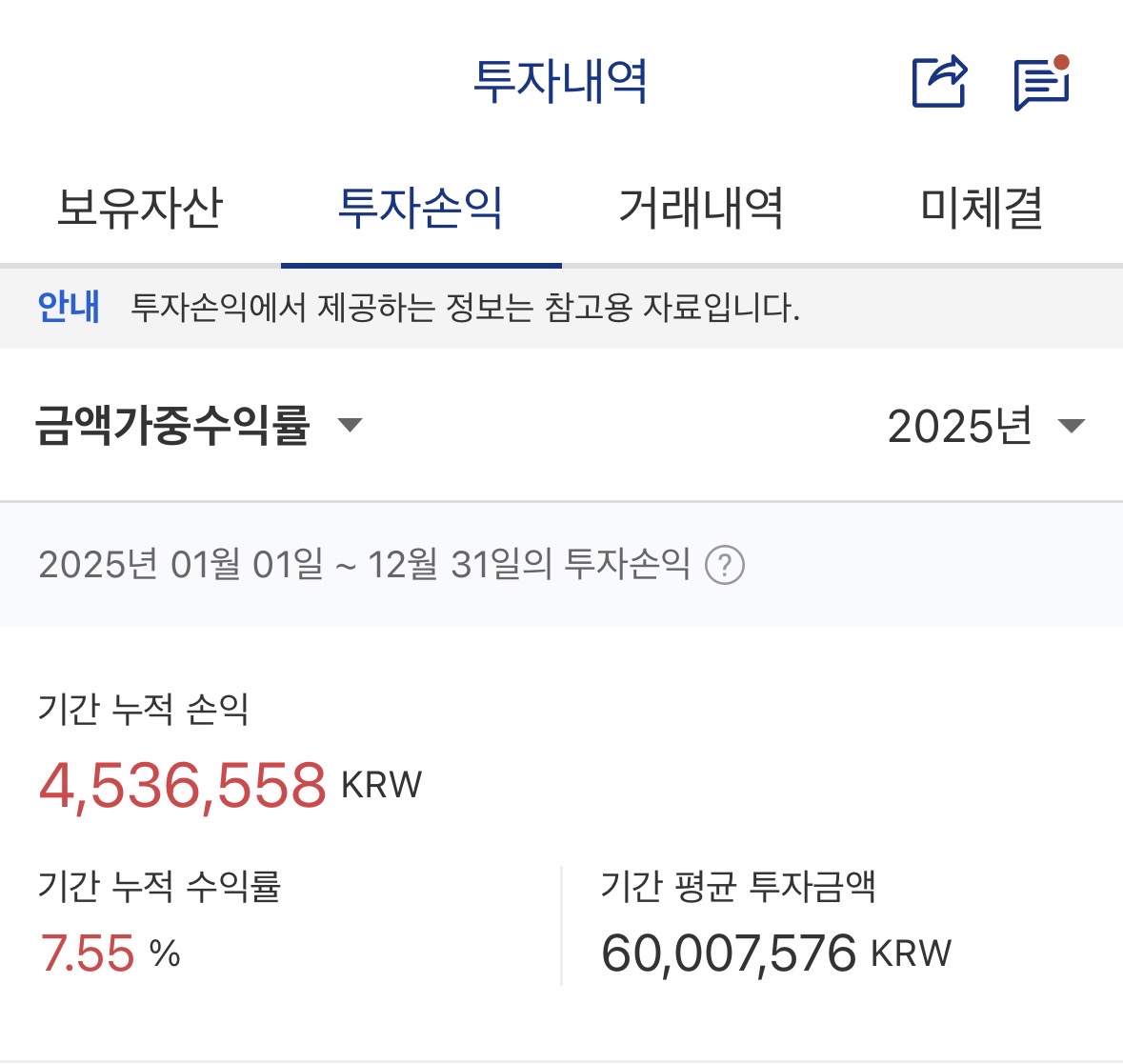Screen dimensions: 1123x1064
Task: Tap the 4,536,558 KRW profit amount
Action: coord(230,785)
